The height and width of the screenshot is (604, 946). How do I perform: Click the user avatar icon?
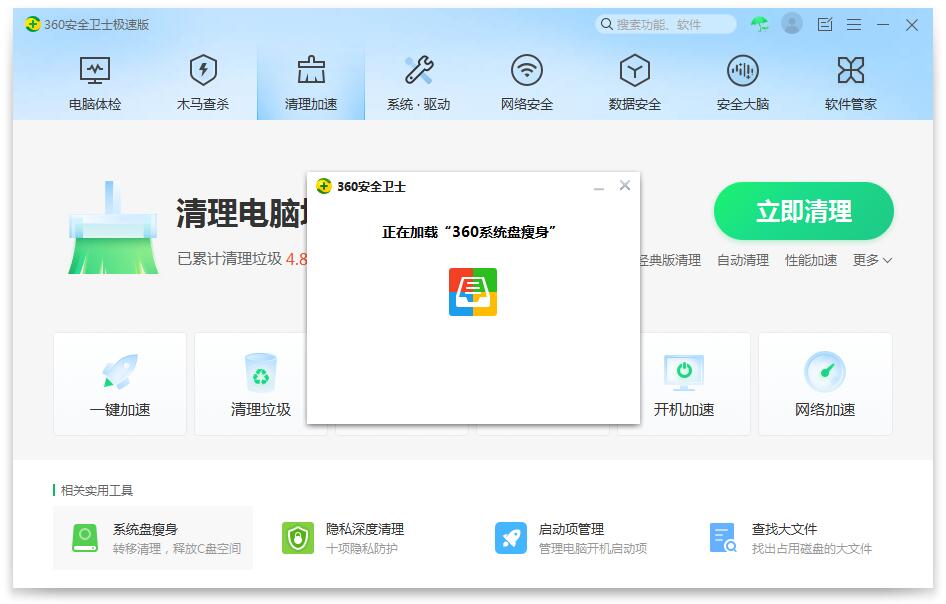pos(792,24)
